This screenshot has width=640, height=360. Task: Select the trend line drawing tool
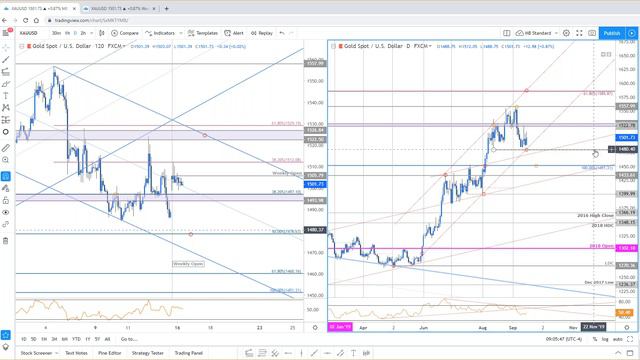coord(6,60)
